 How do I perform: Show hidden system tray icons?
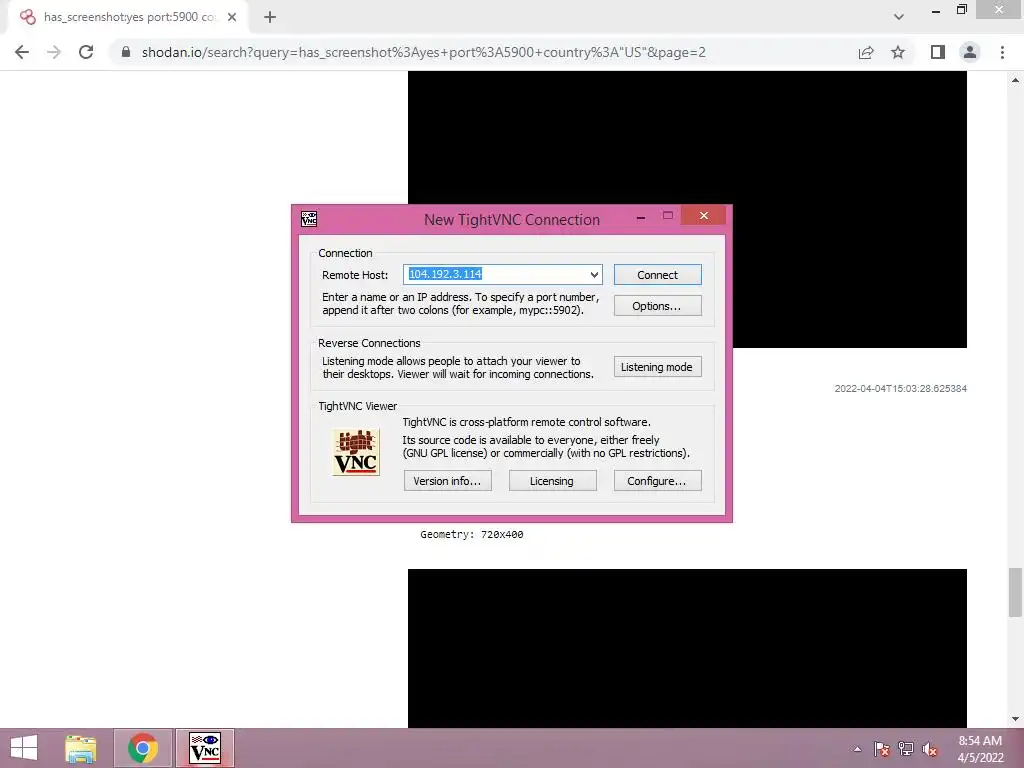click(x=857, y=749)
